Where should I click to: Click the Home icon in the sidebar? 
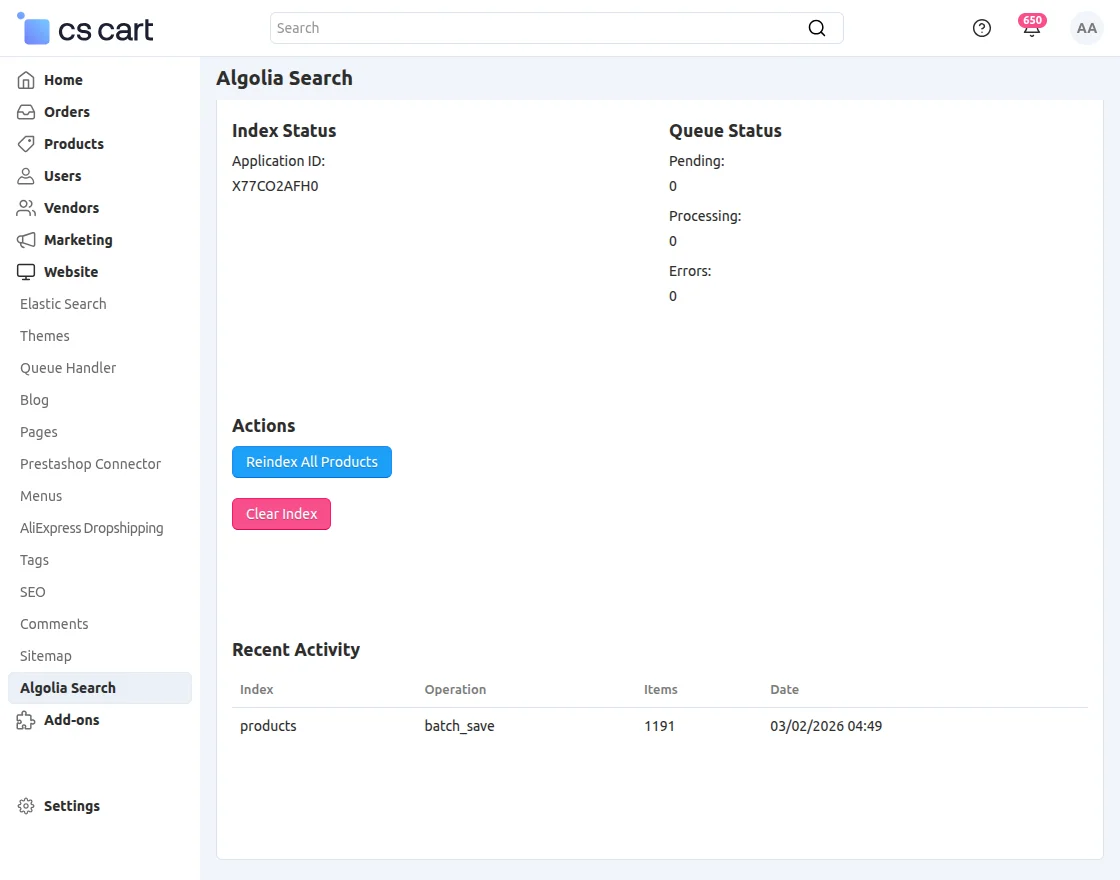point(27,80)
